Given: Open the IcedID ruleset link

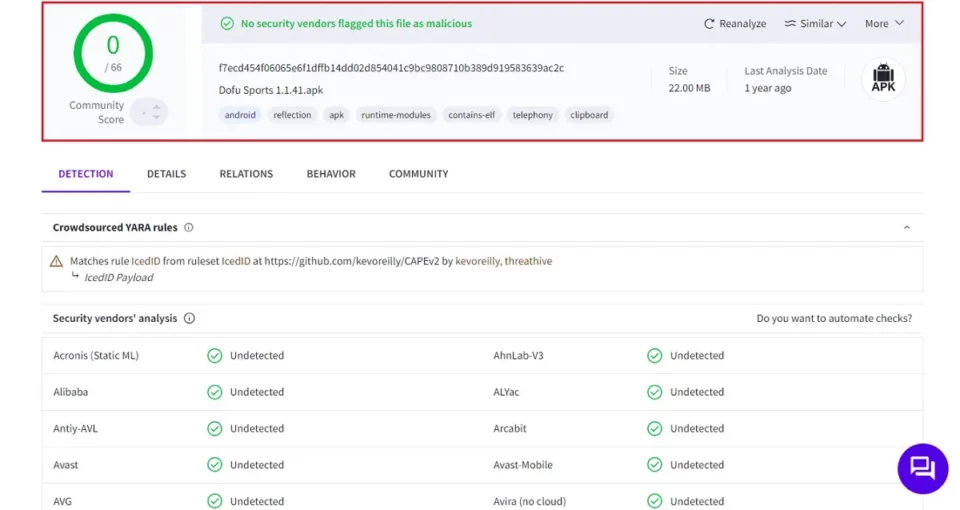Looking at the screenshot, I should [236, 261].
